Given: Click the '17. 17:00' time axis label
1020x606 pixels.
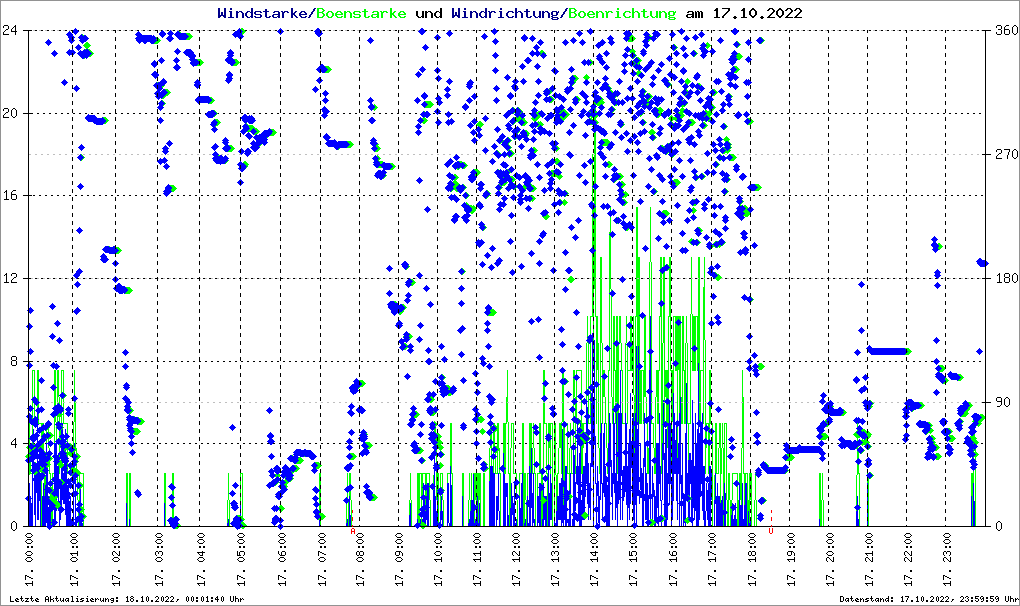Looking at the screenshot, I should [712, 559].
